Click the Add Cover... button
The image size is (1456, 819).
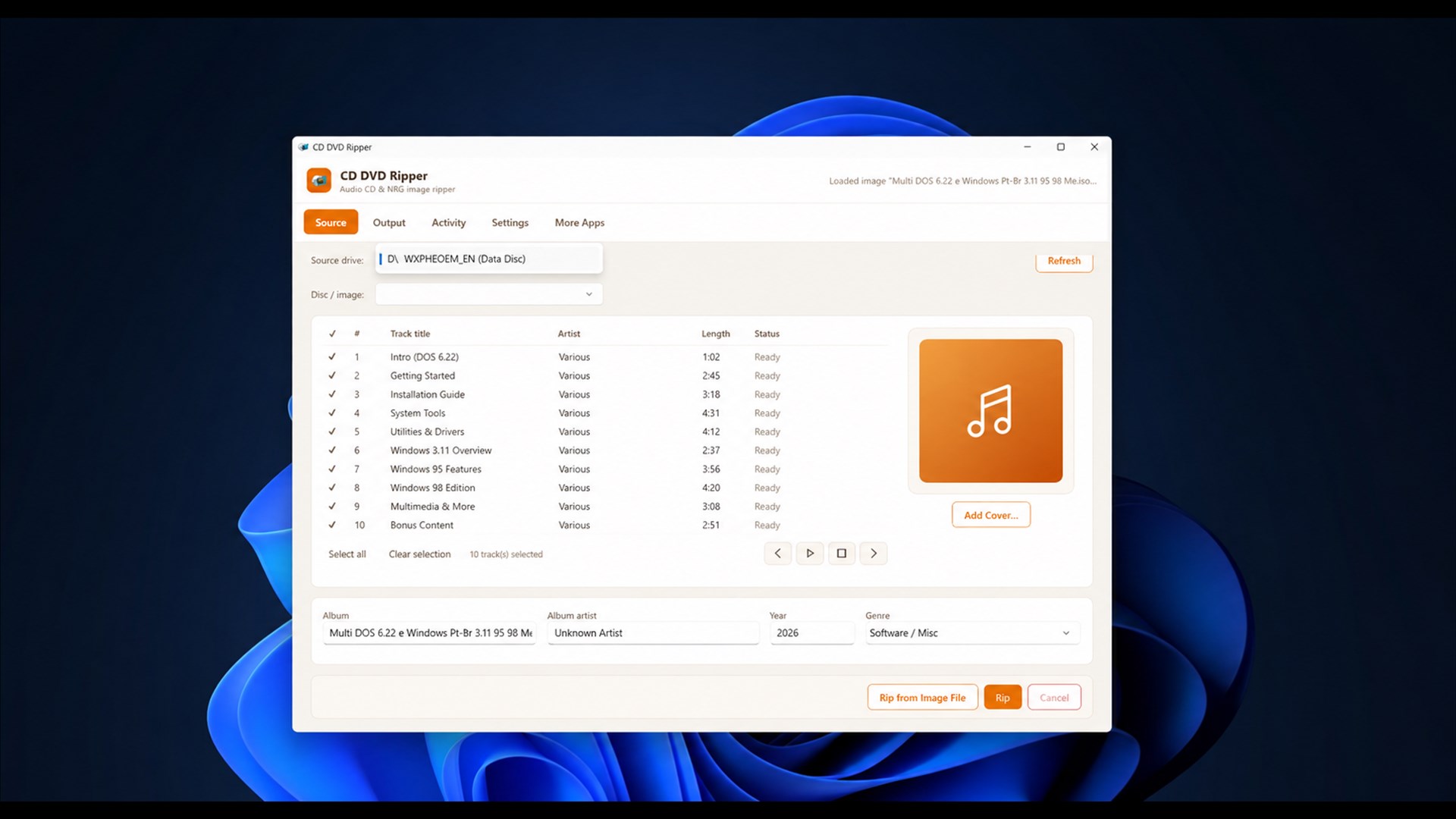(x=990, y=515)
